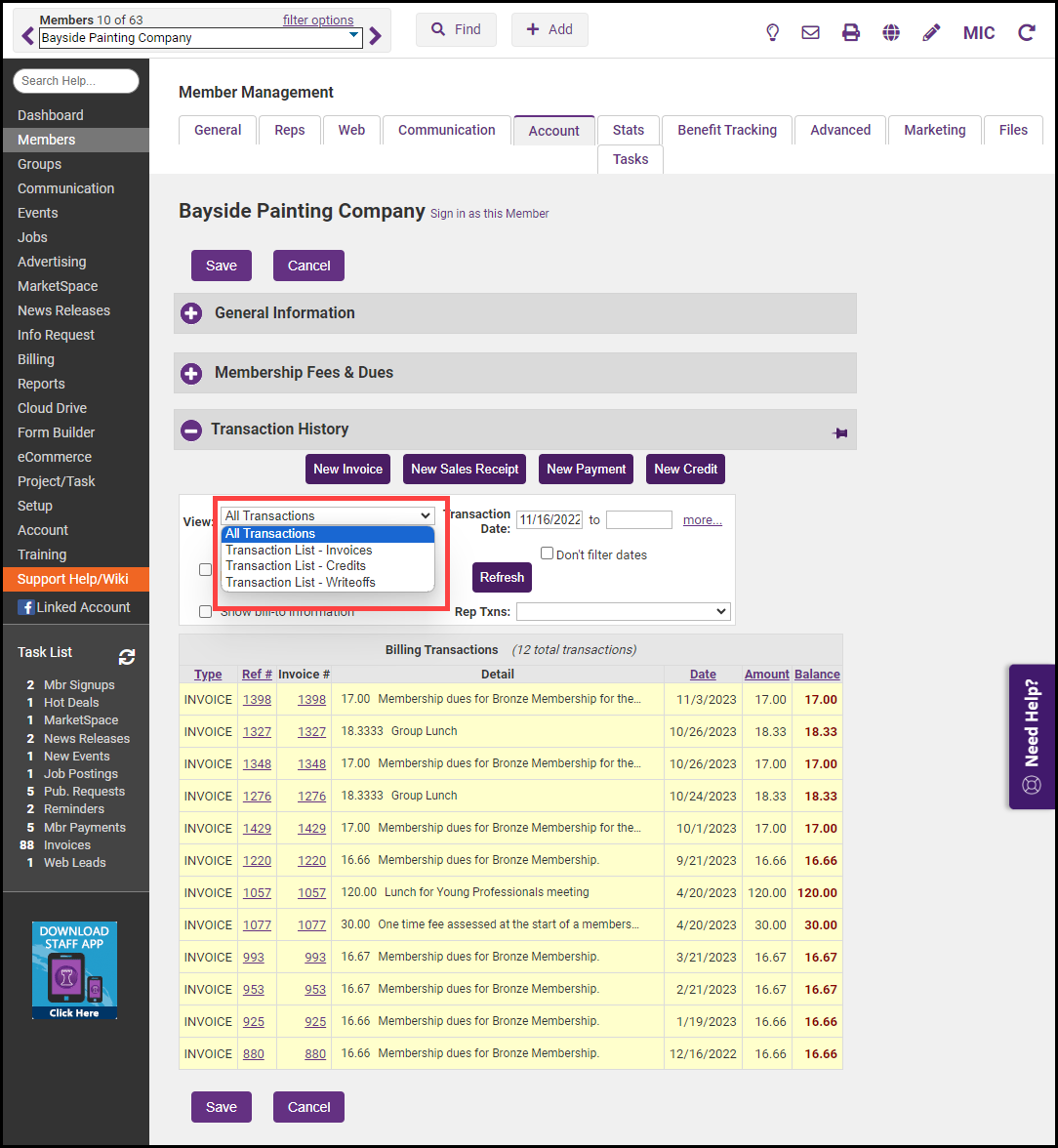This screenshot has width=1058, height=1148.
Task: Check the Don't filter dates checkbox
Action: point(548,553)
